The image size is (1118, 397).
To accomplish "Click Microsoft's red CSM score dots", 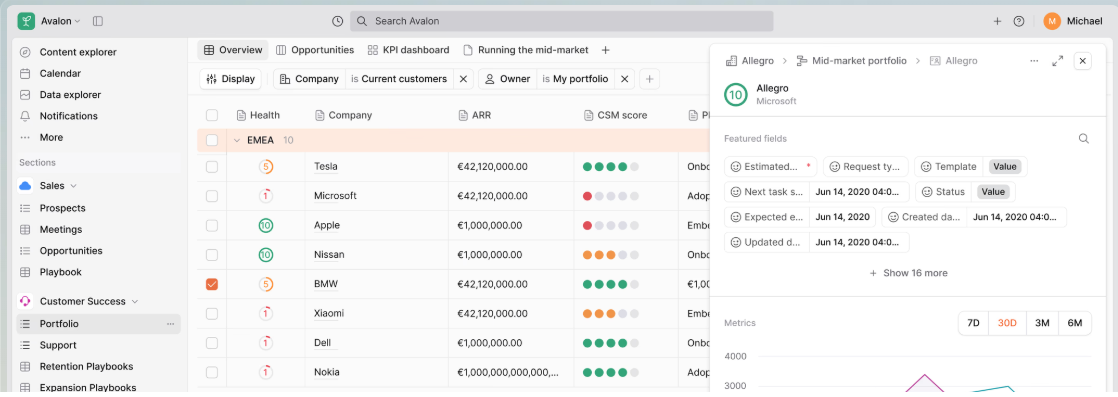I will [x=610, y=196].
